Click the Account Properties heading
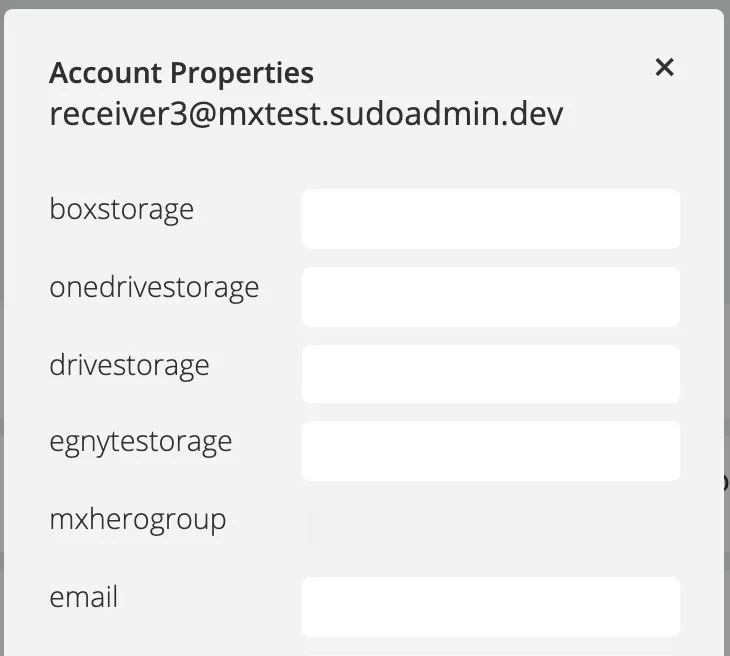This screenshot has height=656, width=730. tap(181, 73)
